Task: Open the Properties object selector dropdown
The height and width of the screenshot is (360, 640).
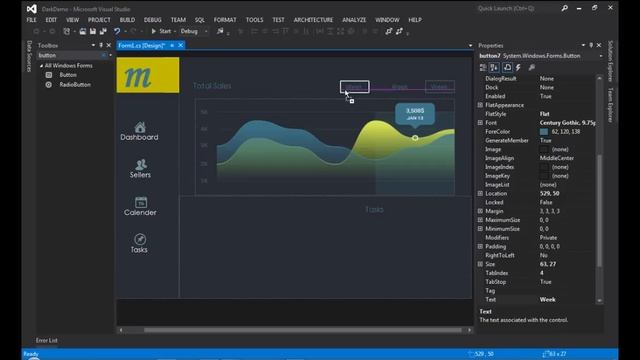Action: (x=601, y=56)
